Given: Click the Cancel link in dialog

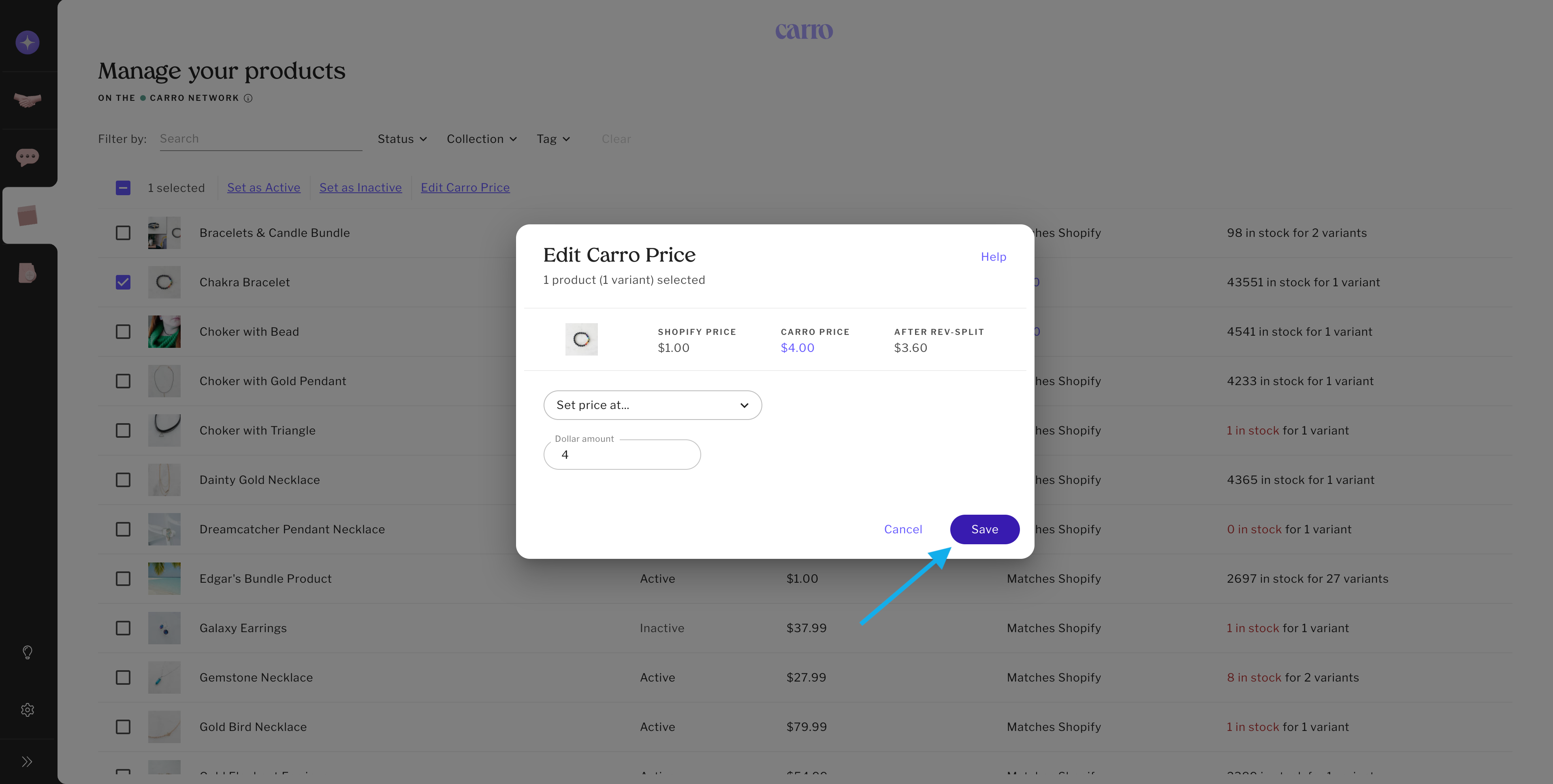Looking at the screenshot, I should click(902, 529).
